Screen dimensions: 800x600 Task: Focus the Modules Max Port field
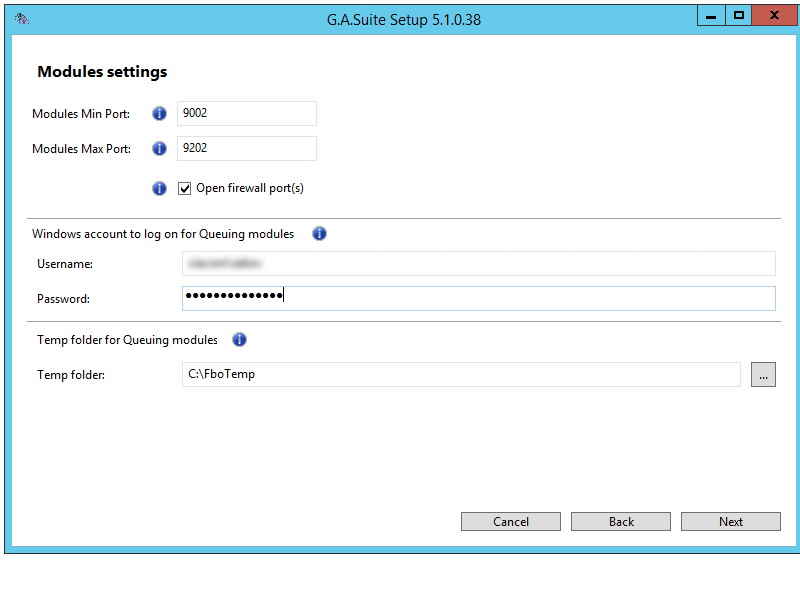point(247,148)
